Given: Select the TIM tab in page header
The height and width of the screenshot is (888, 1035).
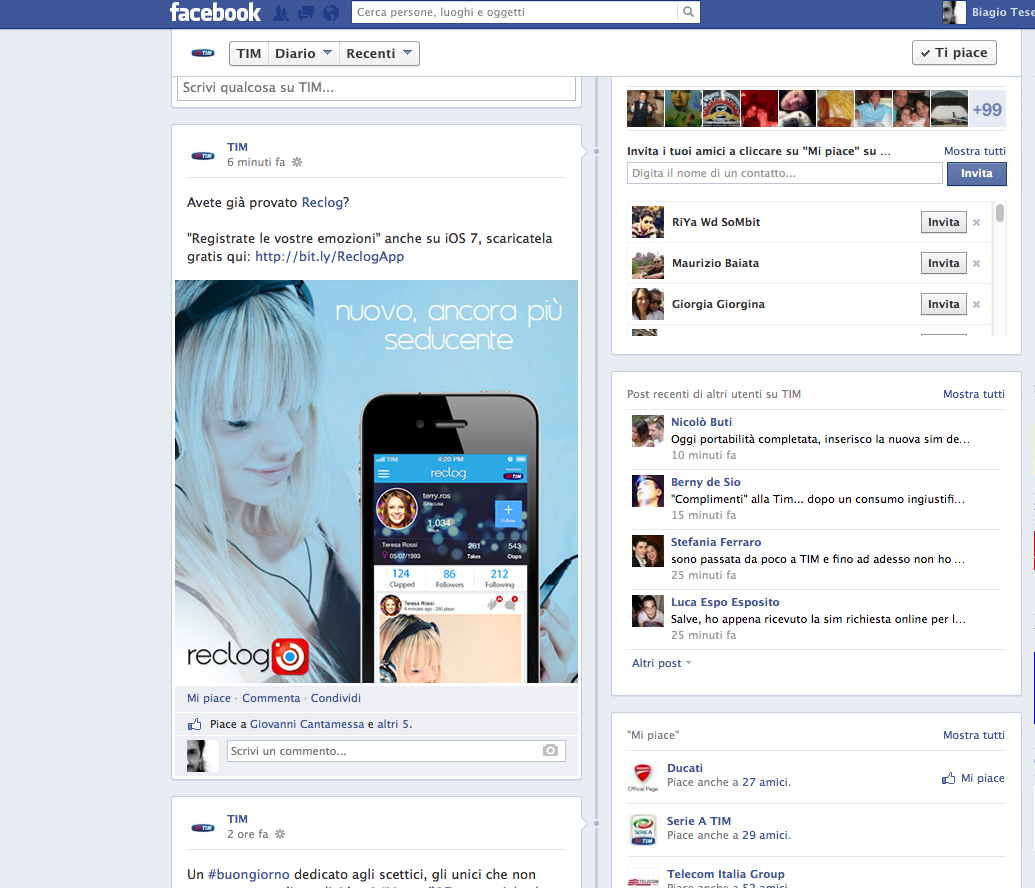Looking at the screenshot, I should (249, 53).
